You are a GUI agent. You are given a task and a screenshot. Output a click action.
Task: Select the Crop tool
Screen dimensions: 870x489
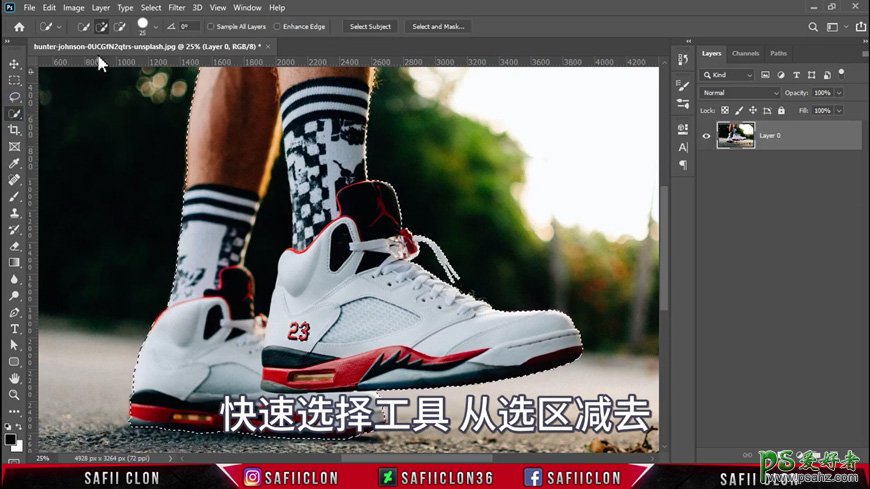(x=14, y=130)
